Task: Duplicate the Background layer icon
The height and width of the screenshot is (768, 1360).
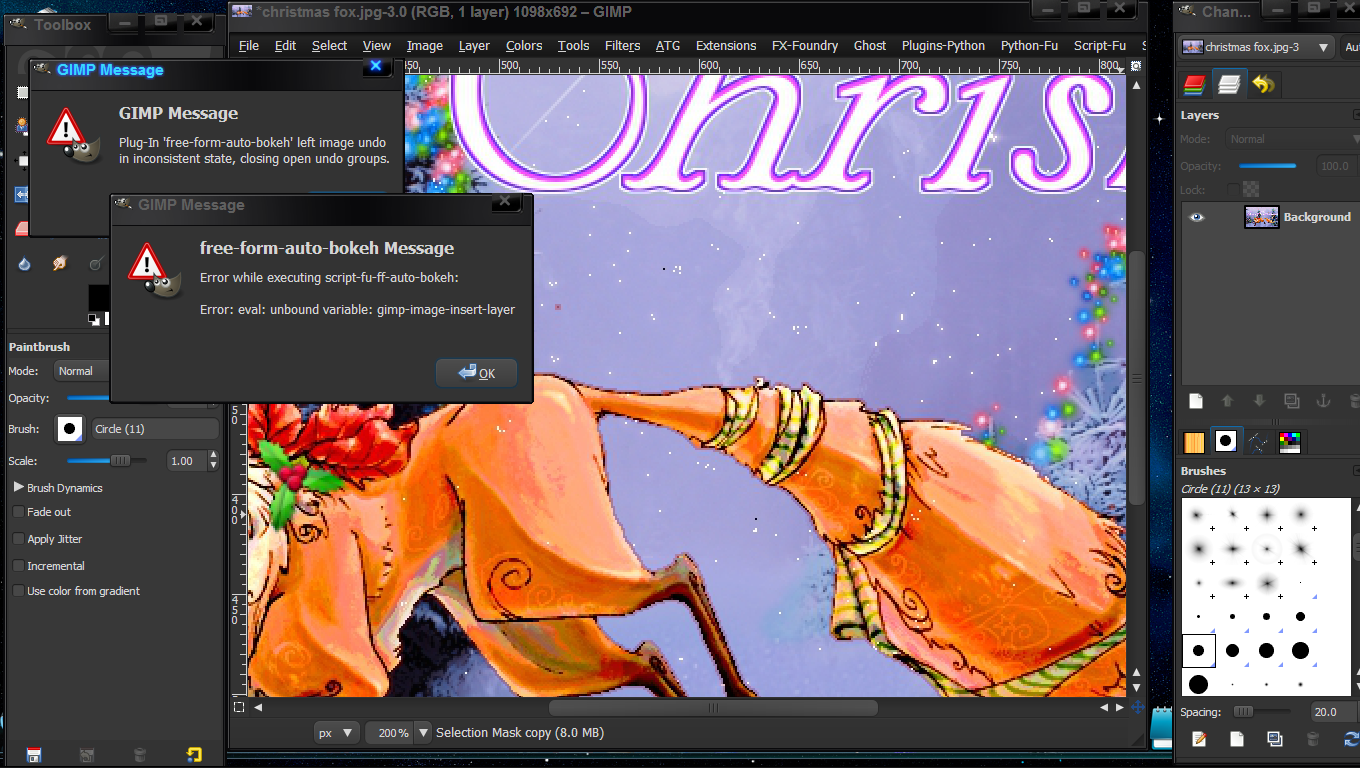Action: pyautogui.click(x=1291, y=401)
